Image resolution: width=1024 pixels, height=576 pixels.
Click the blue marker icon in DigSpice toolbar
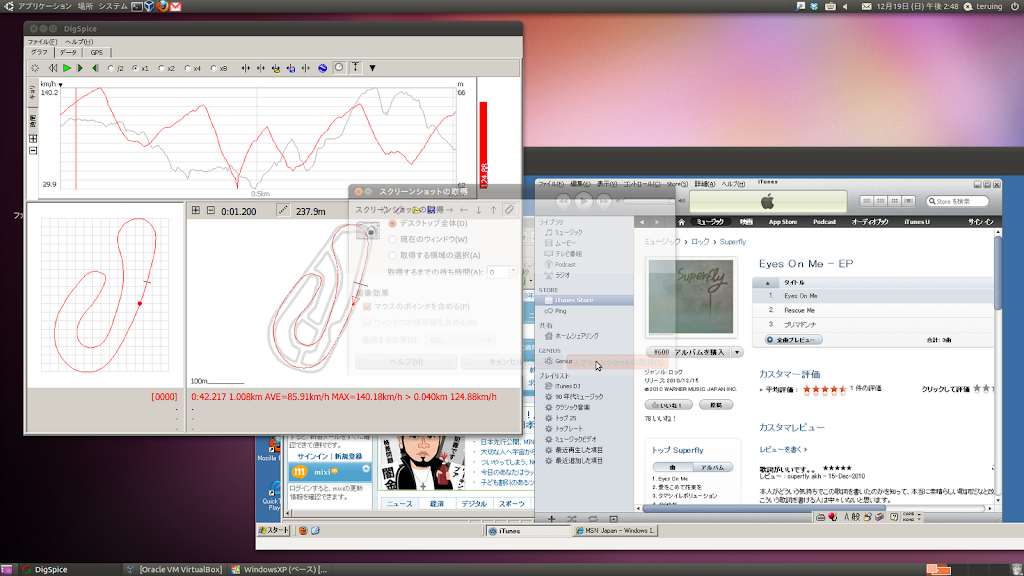pyautogui.click(x=291, y=68)
